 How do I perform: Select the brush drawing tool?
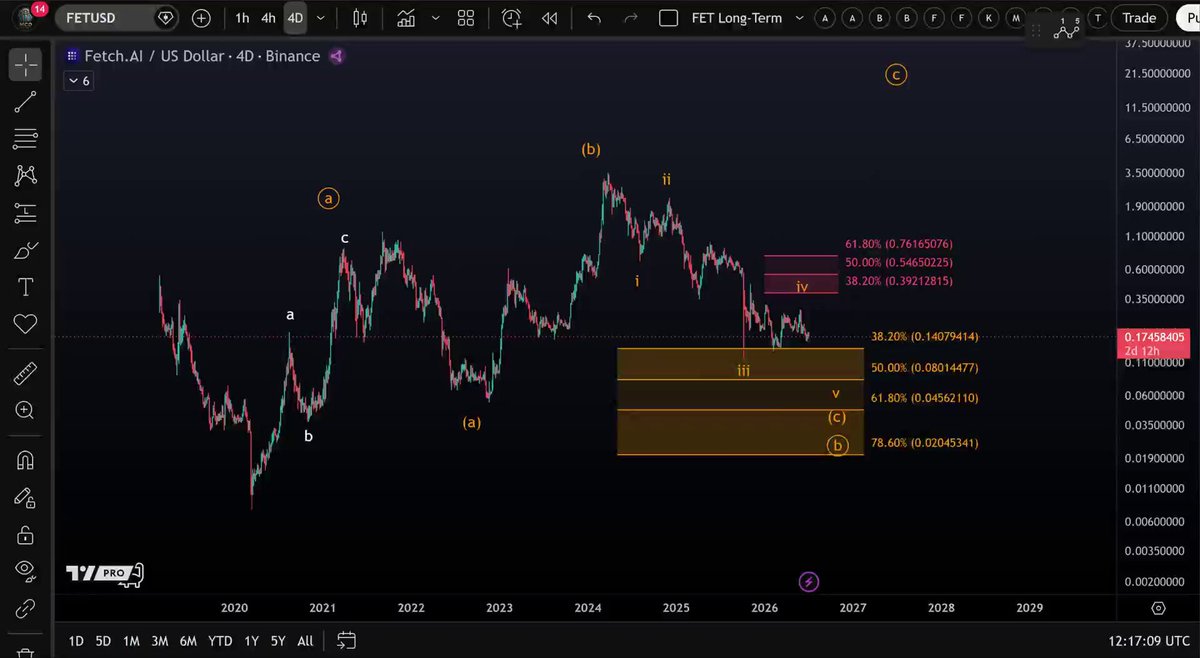point(25,250)
